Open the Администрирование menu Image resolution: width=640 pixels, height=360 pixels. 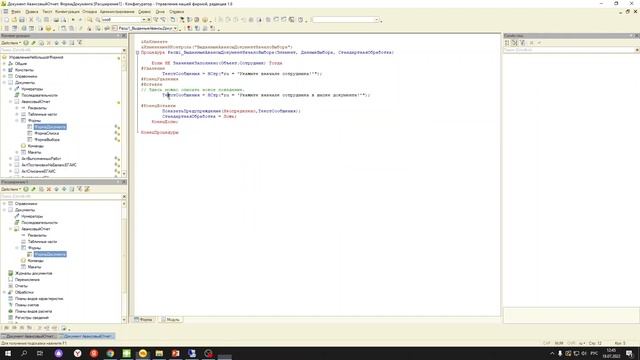pyautogui.click(x=117, y=12)
